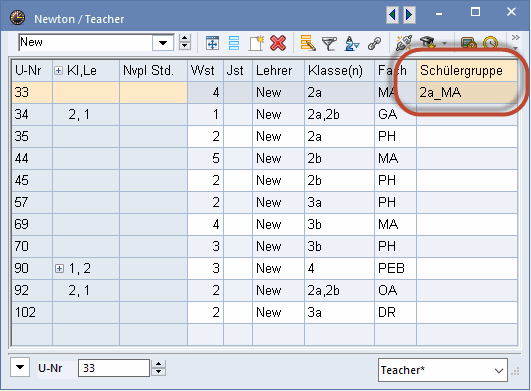
Task: Click the graduation cap student icon
Action: click(x=428, y=43)
